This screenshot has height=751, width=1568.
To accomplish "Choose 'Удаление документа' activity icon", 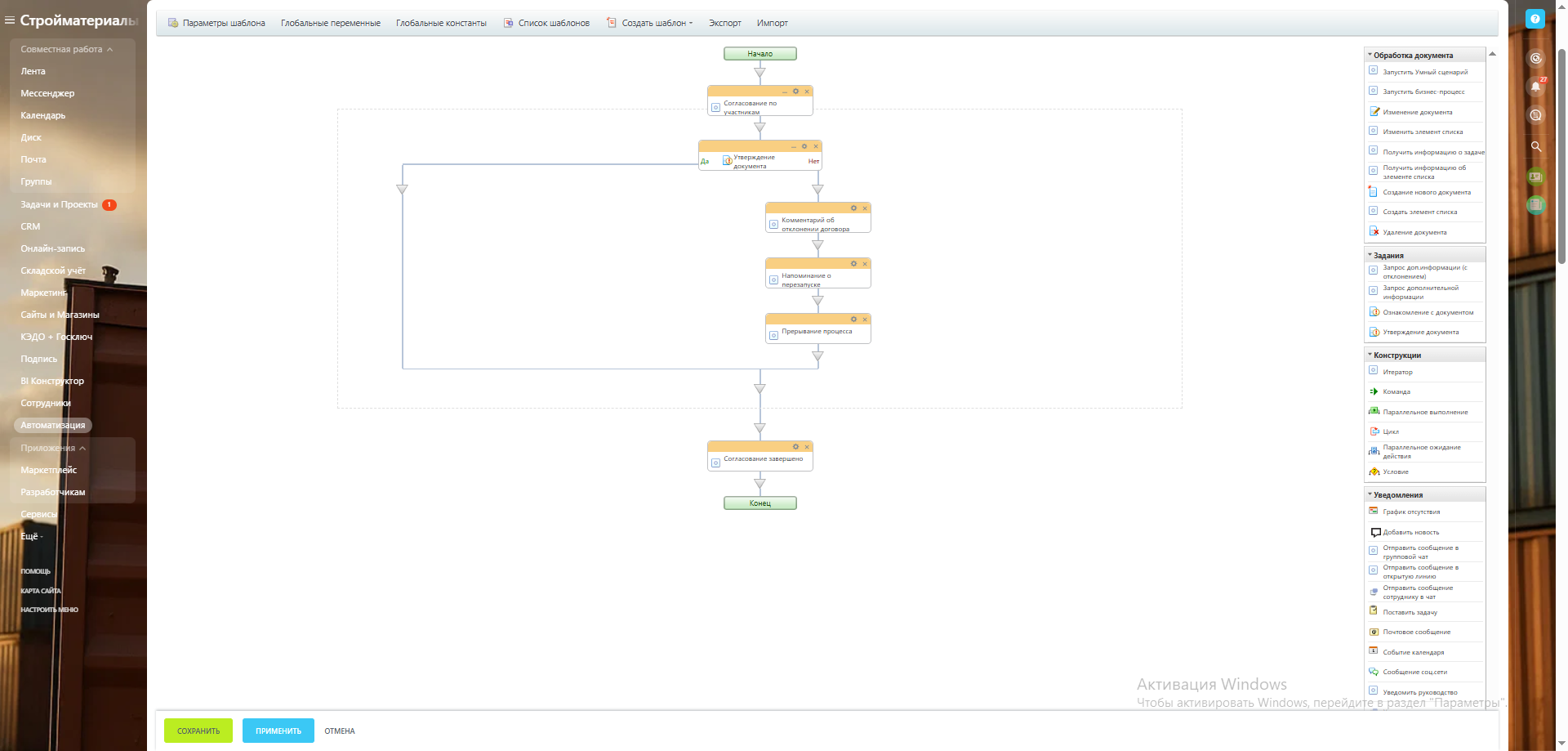I will 1374,232.
